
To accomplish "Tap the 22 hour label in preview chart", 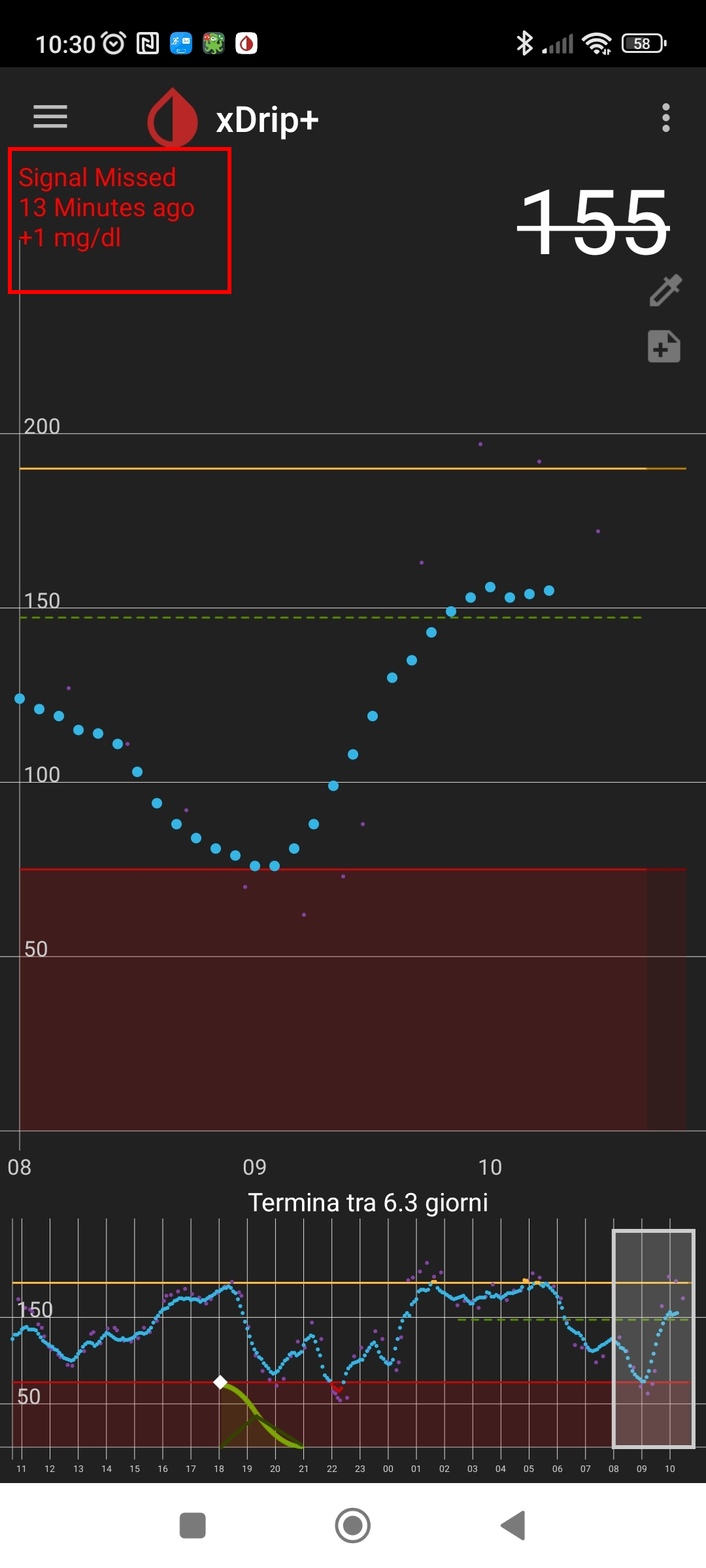I will (332, 1469).
